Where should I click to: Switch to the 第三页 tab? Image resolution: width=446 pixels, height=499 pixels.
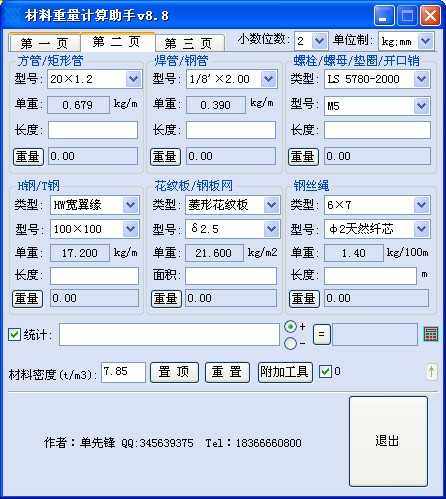tap(189, 43)
